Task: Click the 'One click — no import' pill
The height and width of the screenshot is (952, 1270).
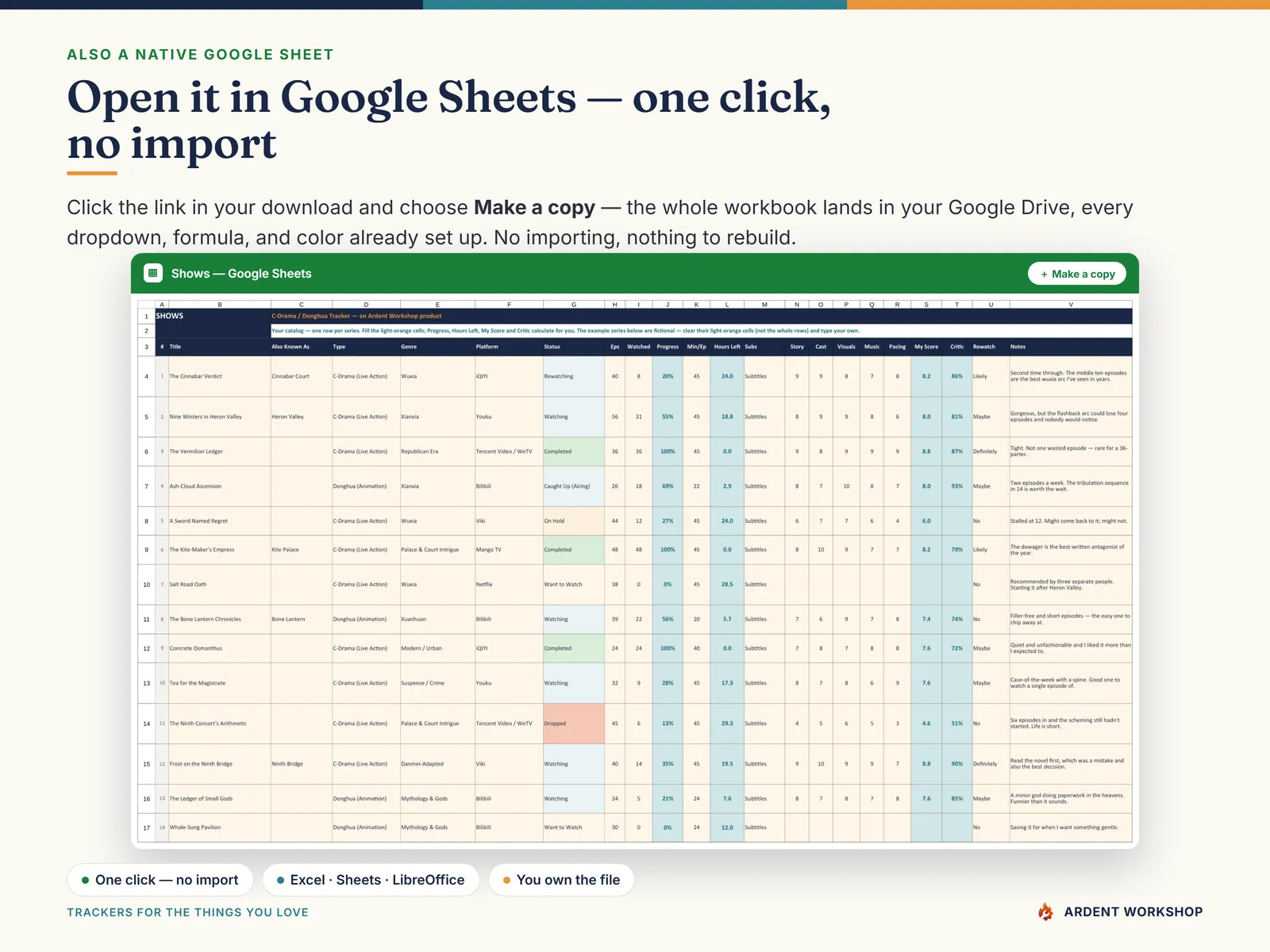Action: [160, 880]
